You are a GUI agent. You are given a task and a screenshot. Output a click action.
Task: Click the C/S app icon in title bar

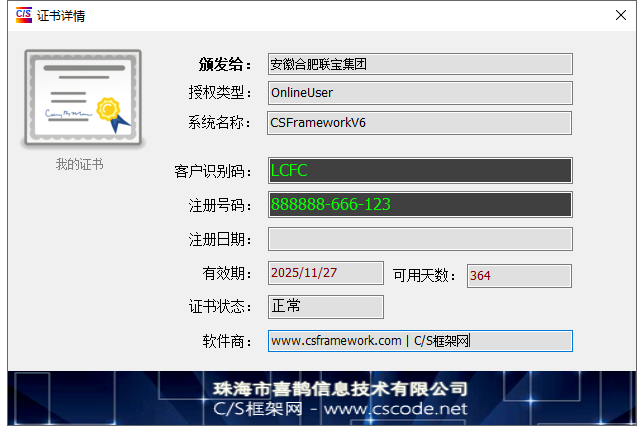(x=24, y=15)
